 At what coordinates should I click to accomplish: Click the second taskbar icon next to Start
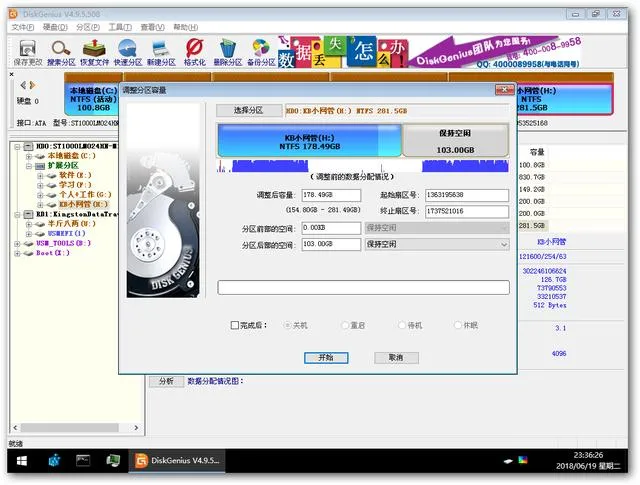tap(54, 461)
